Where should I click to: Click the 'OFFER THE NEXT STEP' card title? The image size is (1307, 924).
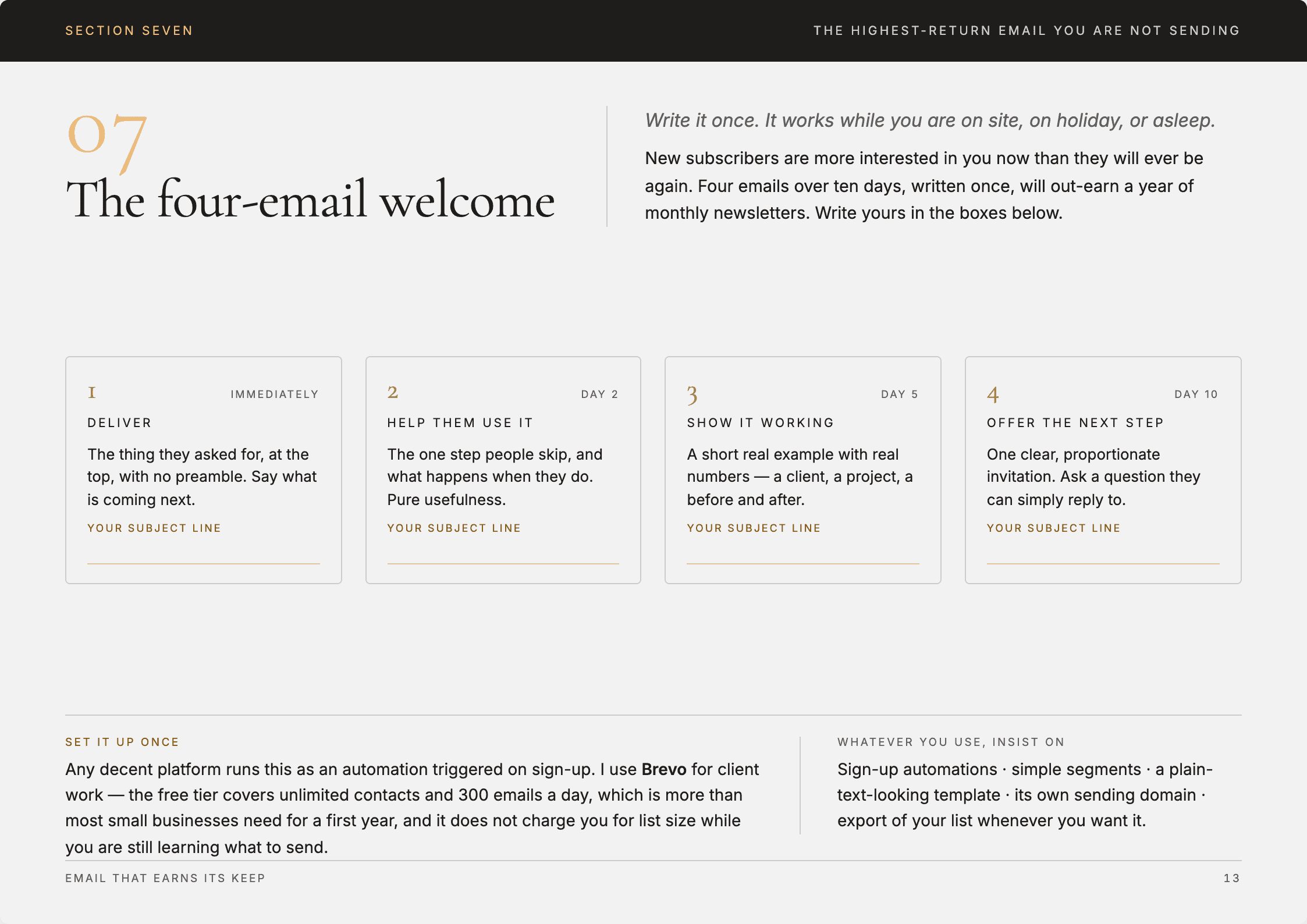(1075, 423)
